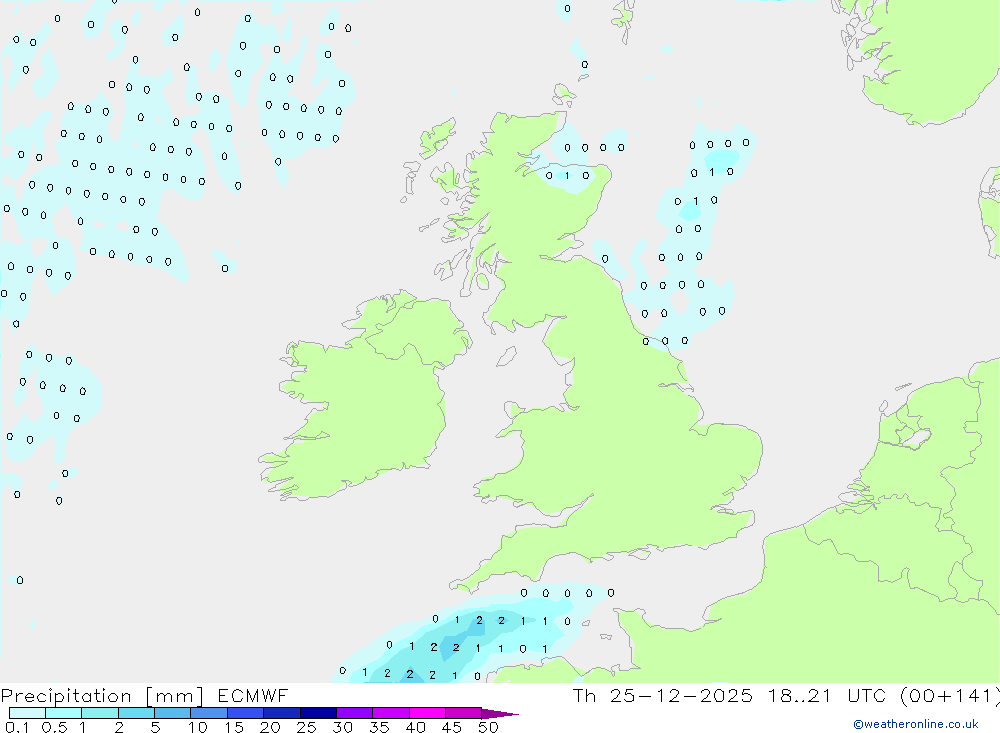
Task: Click the '10' legend scale value
Action: 198,727
